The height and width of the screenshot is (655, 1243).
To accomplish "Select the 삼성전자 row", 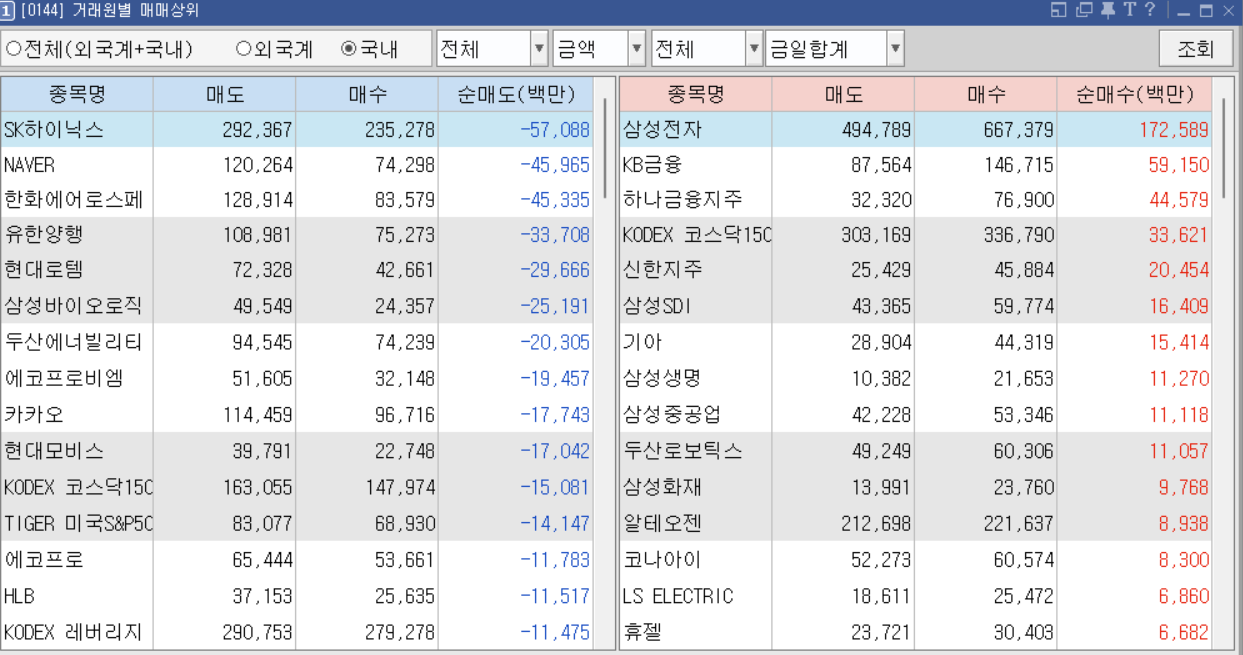I will click(915, 130).
